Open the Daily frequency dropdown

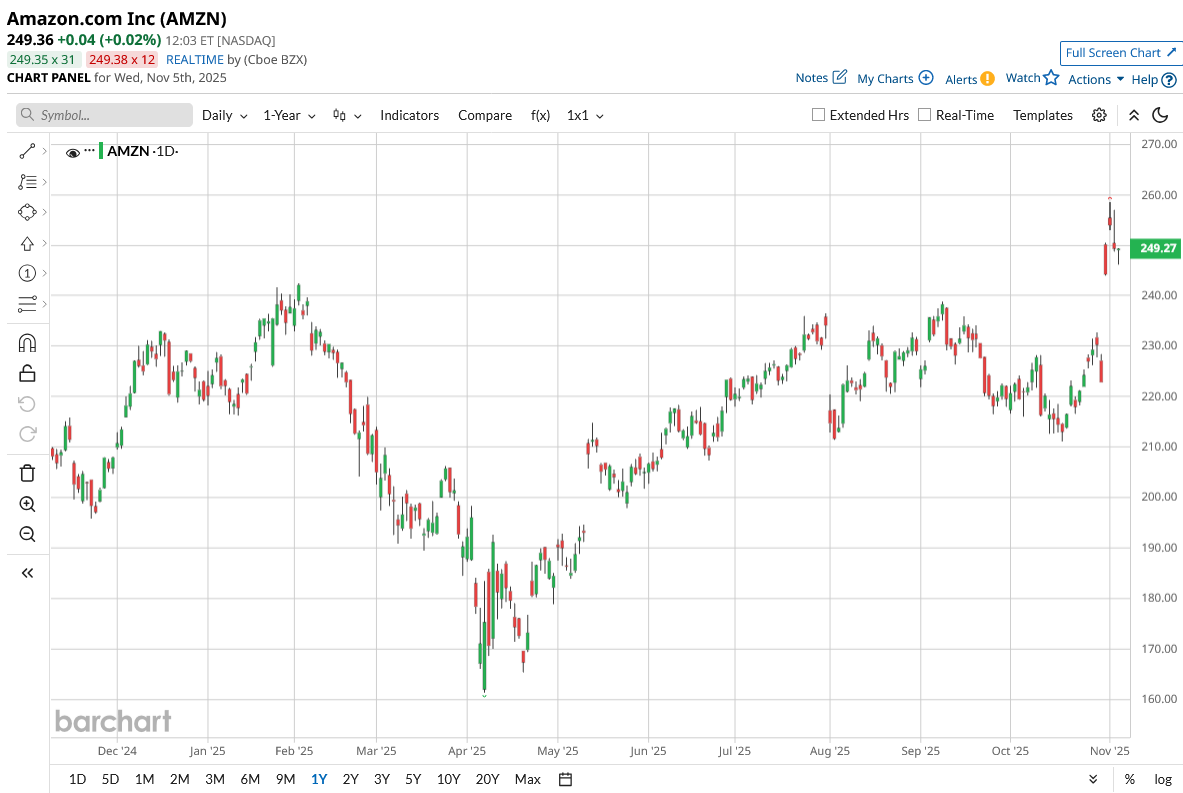tap(224, 115)
